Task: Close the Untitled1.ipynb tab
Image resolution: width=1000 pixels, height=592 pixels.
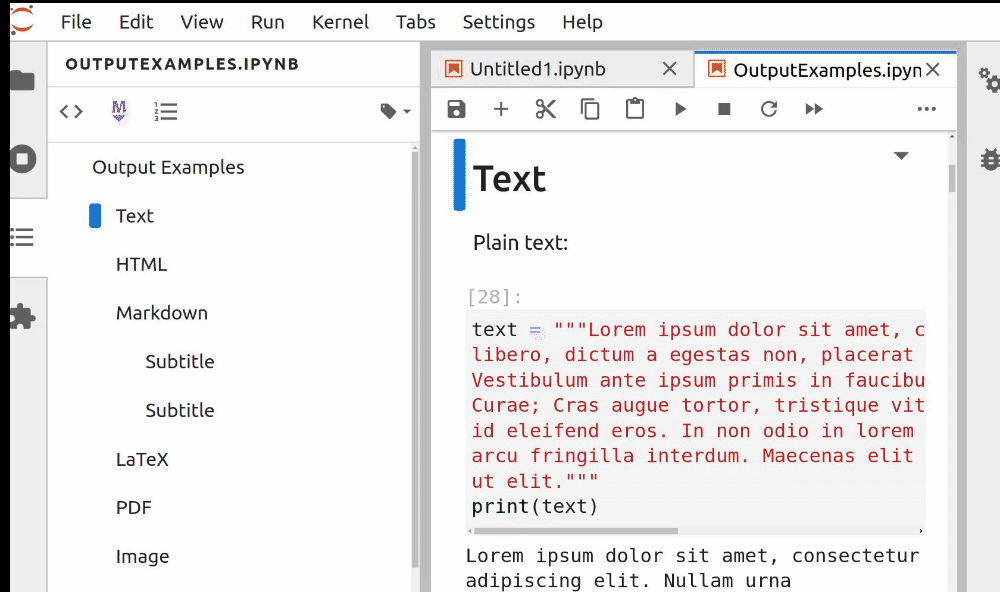Action: pyautogui.click(x=669, y=68)
